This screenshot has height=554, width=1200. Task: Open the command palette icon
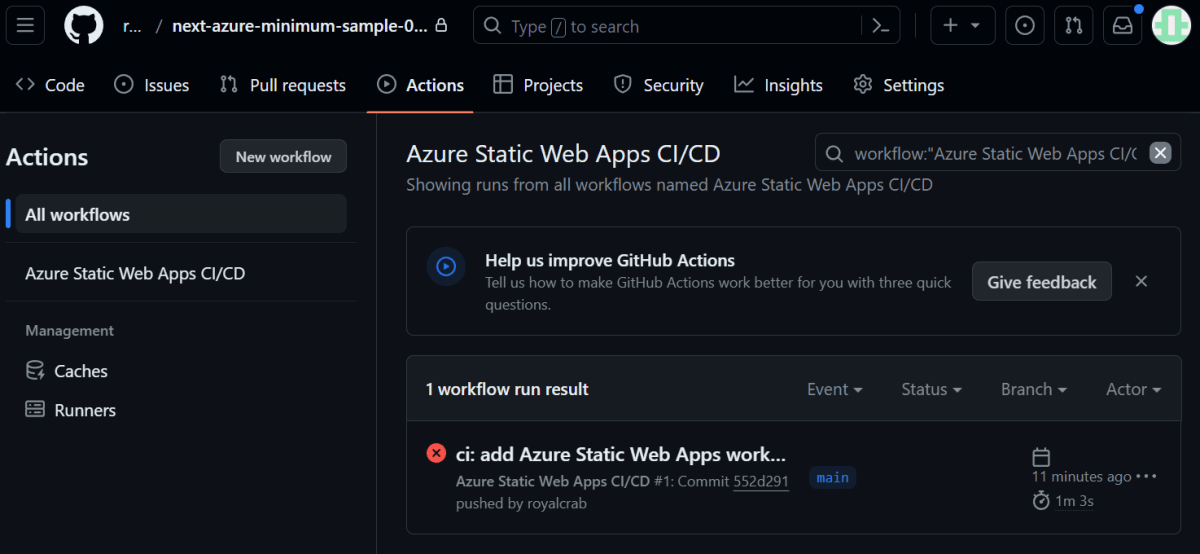tap(880, 26)
